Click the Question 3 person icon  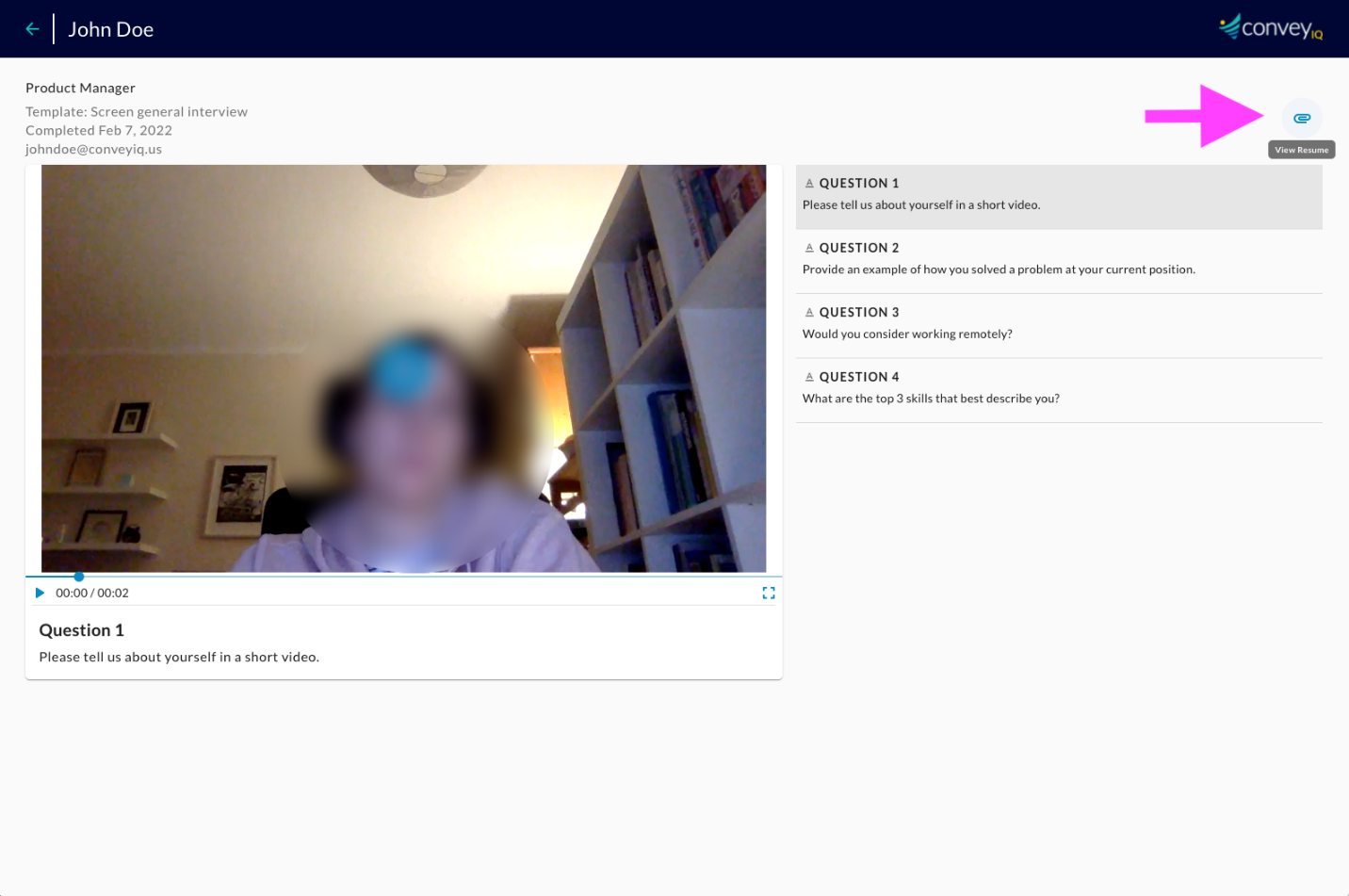coord(809,312)
